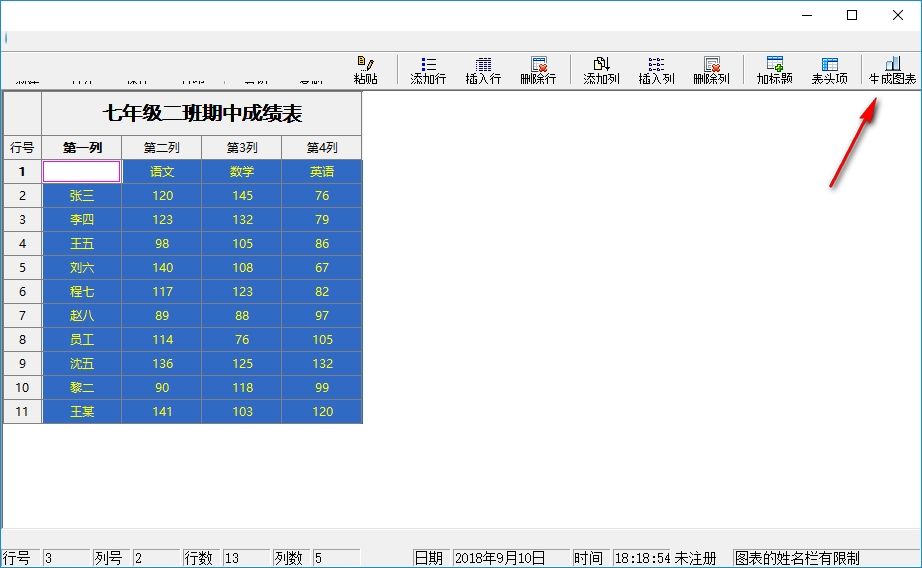Click status message 图表的姓名栏有限制
The height and width of the screenshot is (568, 922).
(797, 558)
